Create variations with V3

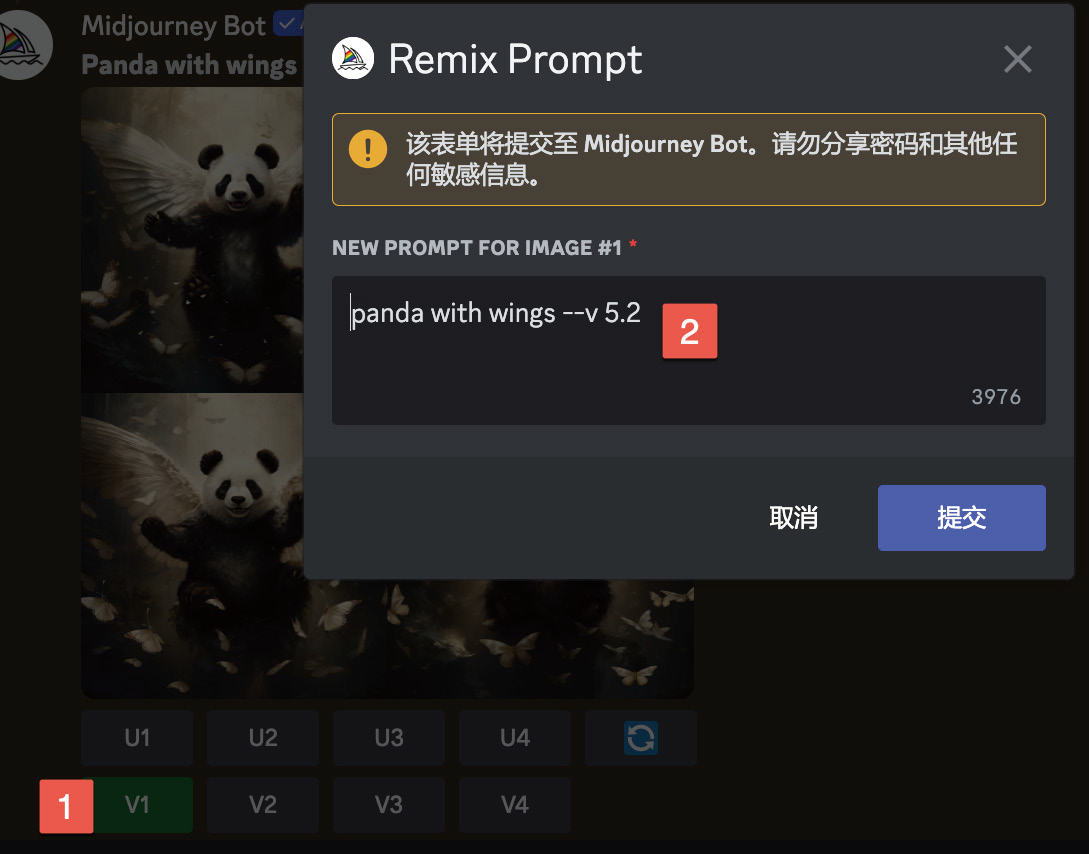pos(389,805)
